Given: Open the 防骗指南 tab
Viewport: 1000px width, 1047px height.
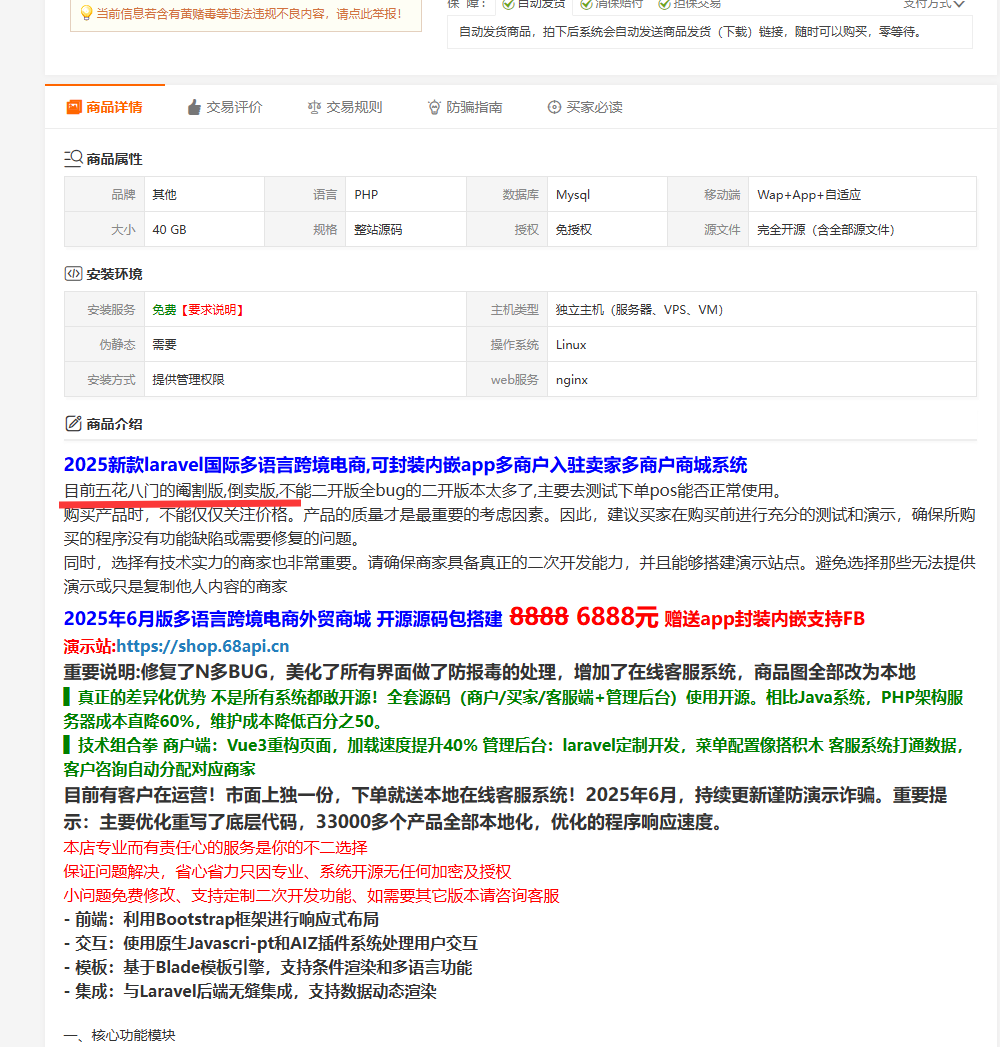Looking at the screenshot, I should pyautogui.click(x=474, y=107).
